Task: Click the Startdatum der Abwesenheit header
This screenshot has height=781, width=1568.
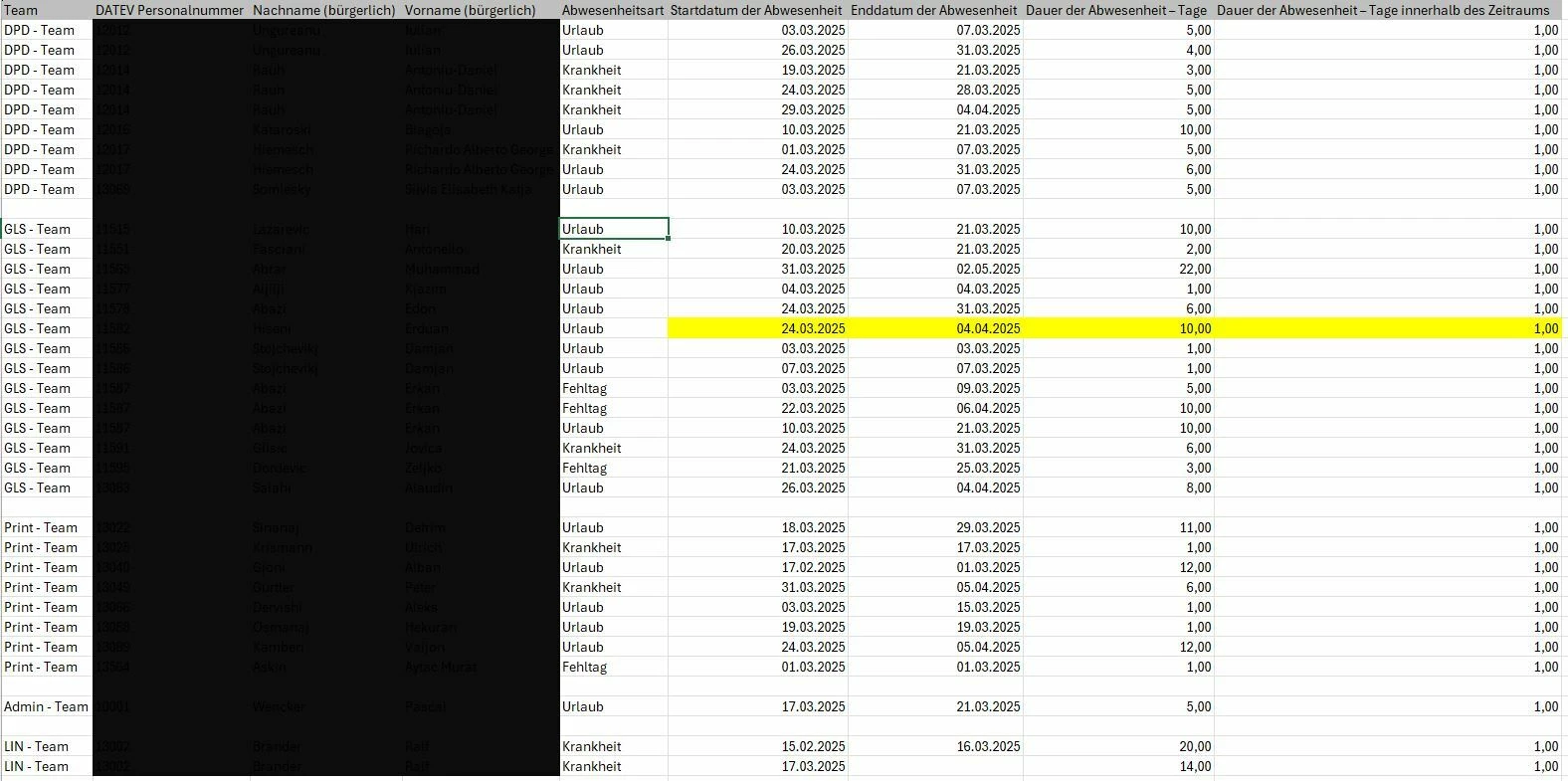Action: pos(756,10)
